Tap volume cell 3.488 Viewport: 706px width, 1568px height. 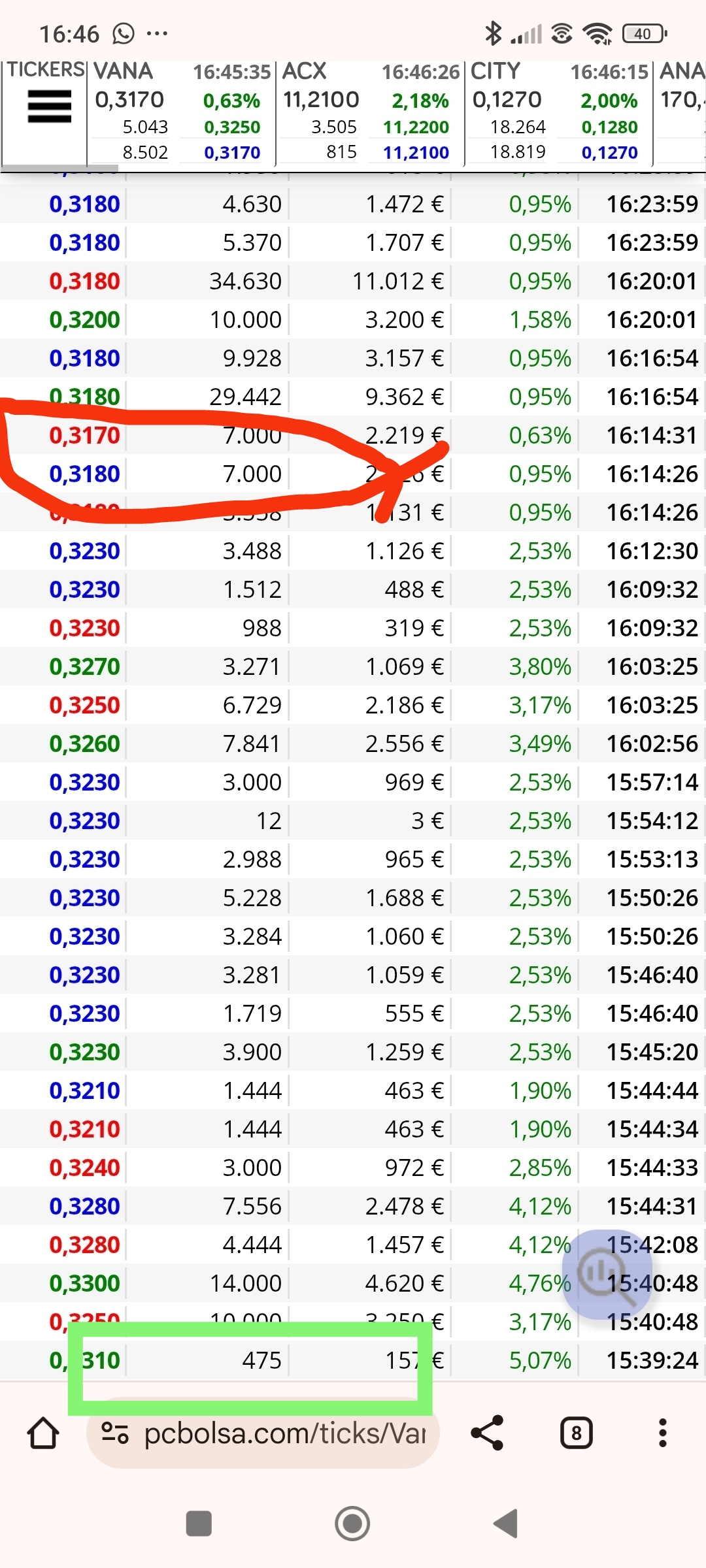tap(252, 551)
